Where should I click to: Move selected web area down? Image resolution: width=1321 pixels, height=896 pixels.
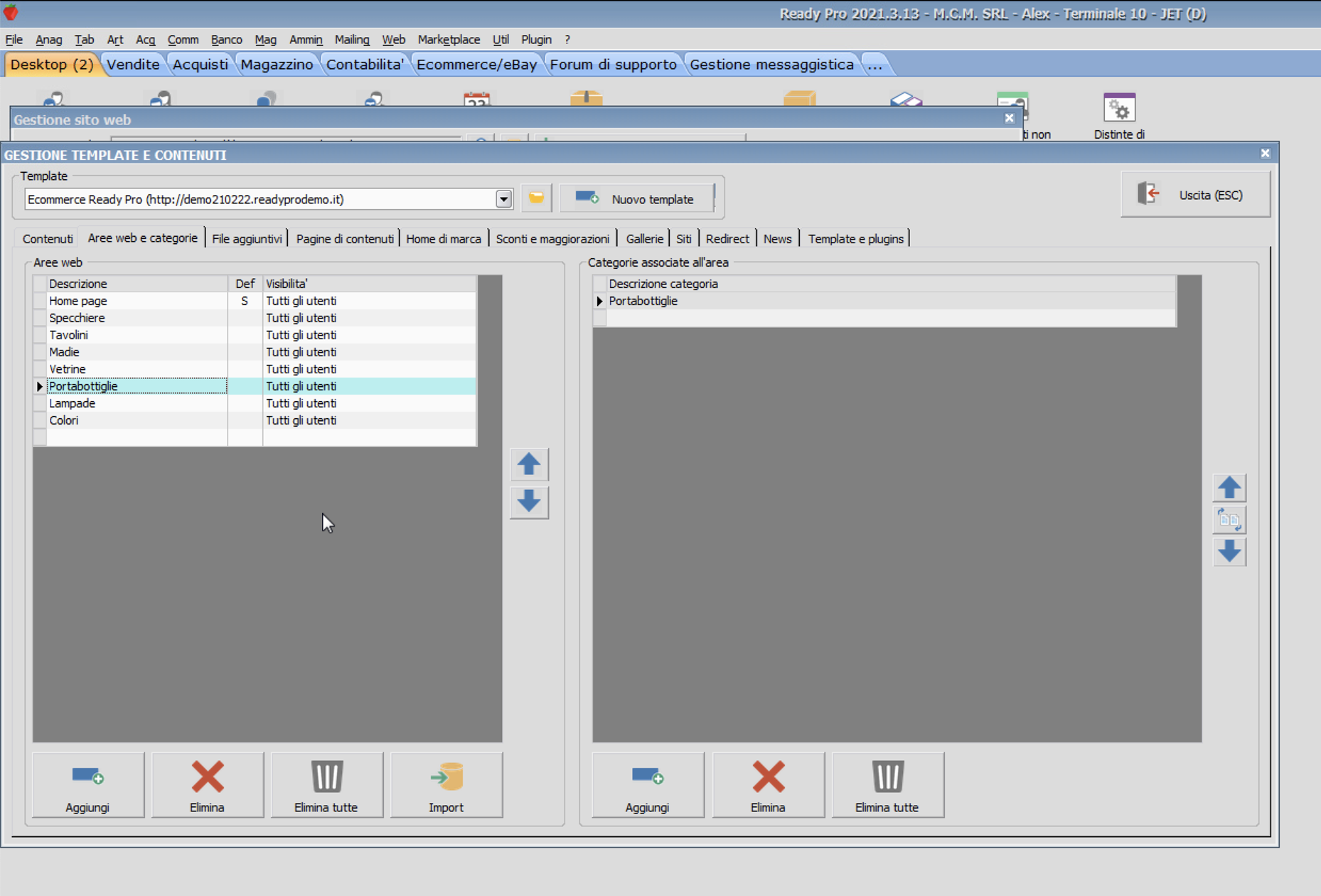pos(528,501)
